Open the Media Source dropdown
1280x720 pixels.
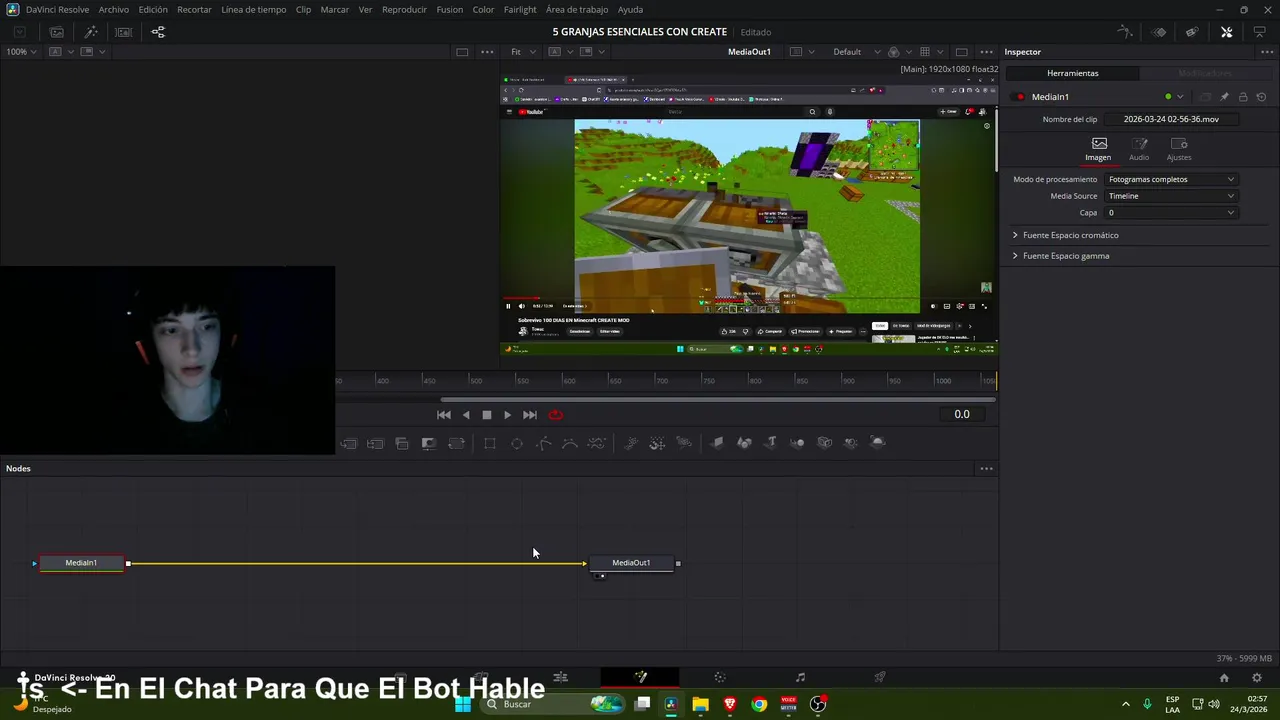1171,196
